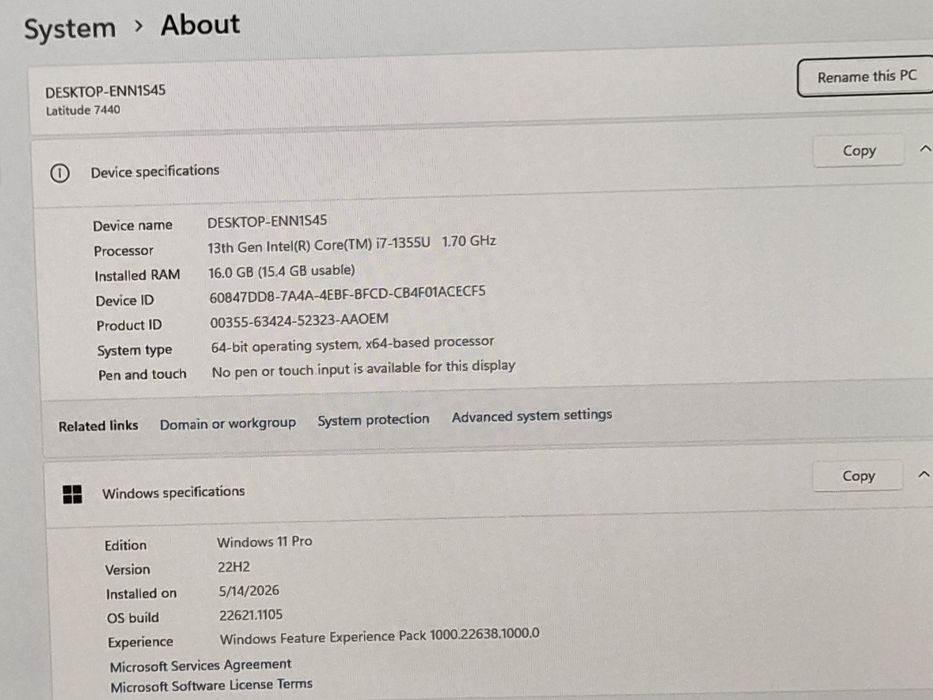Viewport: 933px width, 700px height.
Task: Click the System type row label
Action: coord(134,351)
